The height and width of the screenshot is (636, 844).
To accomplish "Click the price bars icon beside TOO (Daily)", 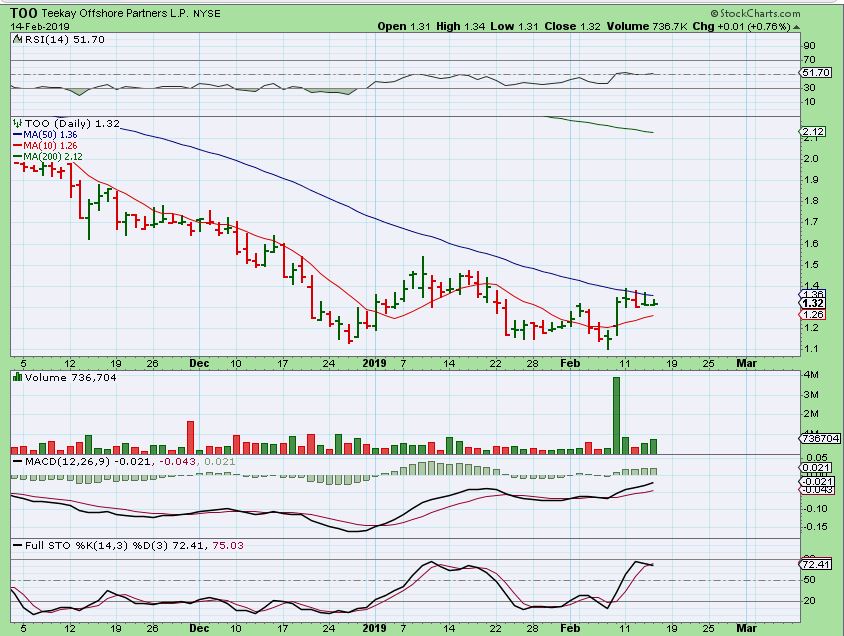I will (18, 123).
